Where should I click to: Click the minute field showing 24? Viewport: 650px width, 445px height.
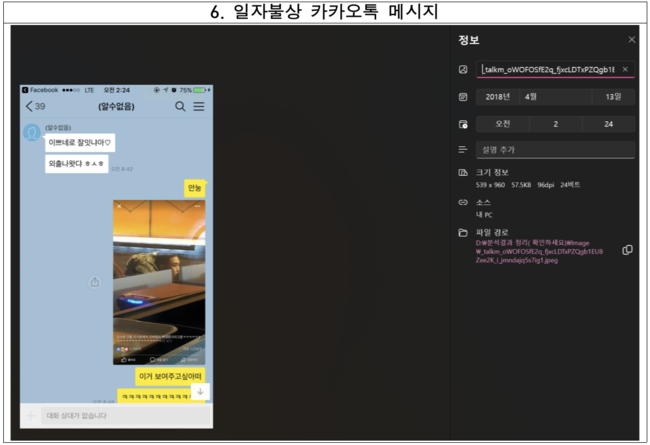(608, 124)
